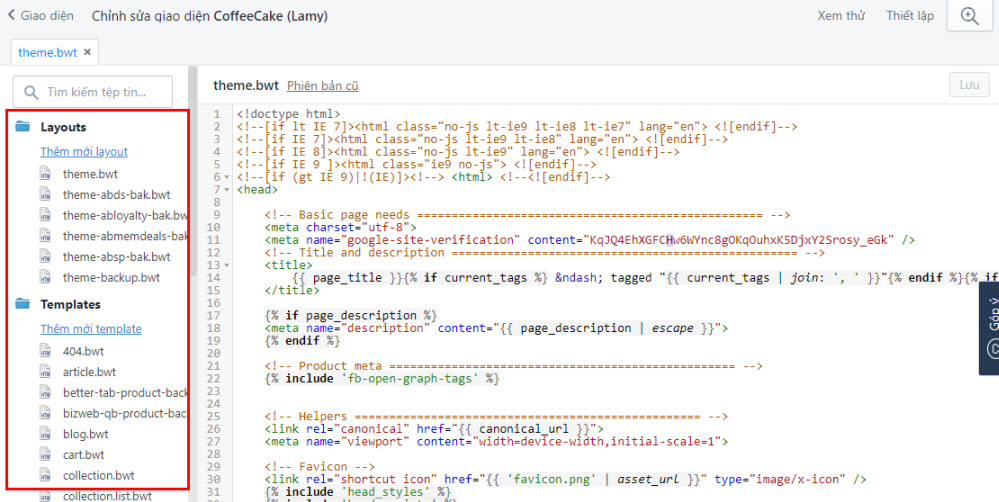999x502 pixels.
Task: Click the Xem thử preview button
Action: pos(841,16)
